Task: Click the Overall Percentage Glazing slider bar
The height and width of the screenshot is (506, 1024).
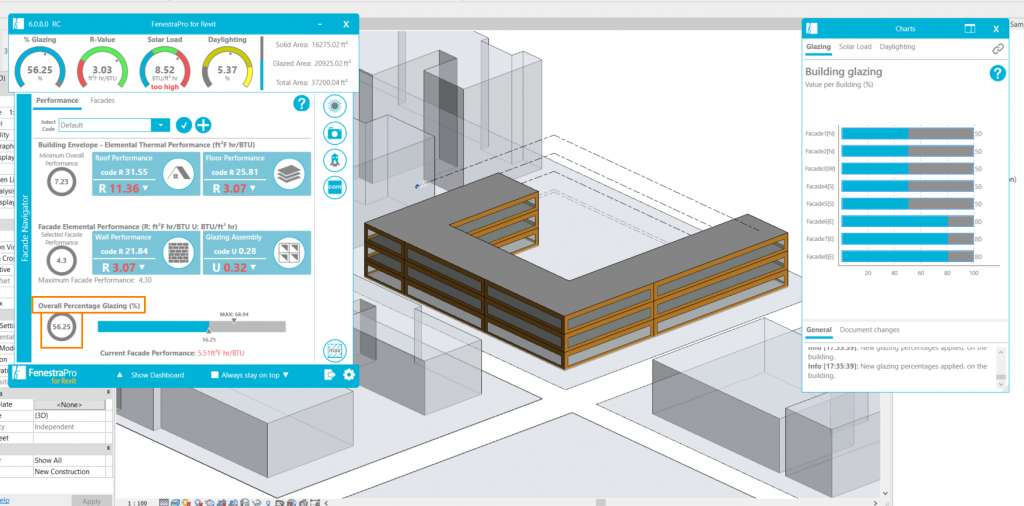Action: pyautogui.click(x=191, y=327)
